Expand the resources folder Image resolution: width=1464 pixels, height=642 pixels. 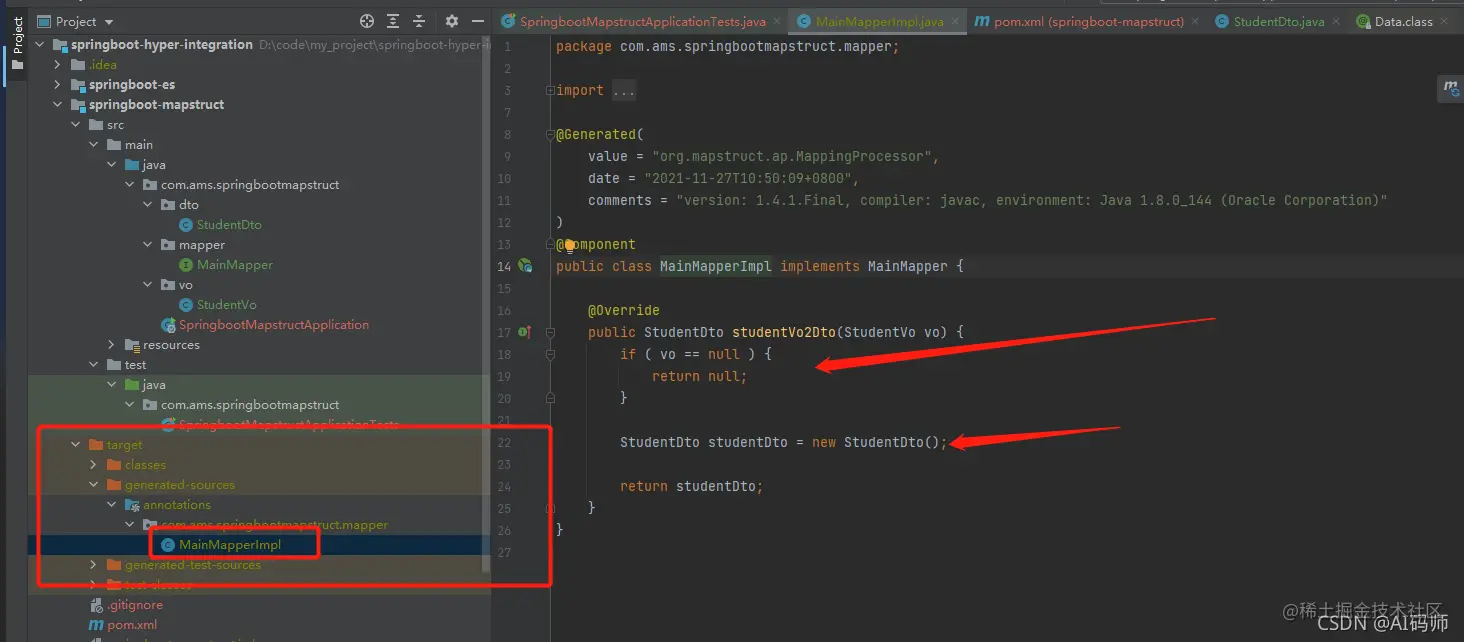(110, 344)
